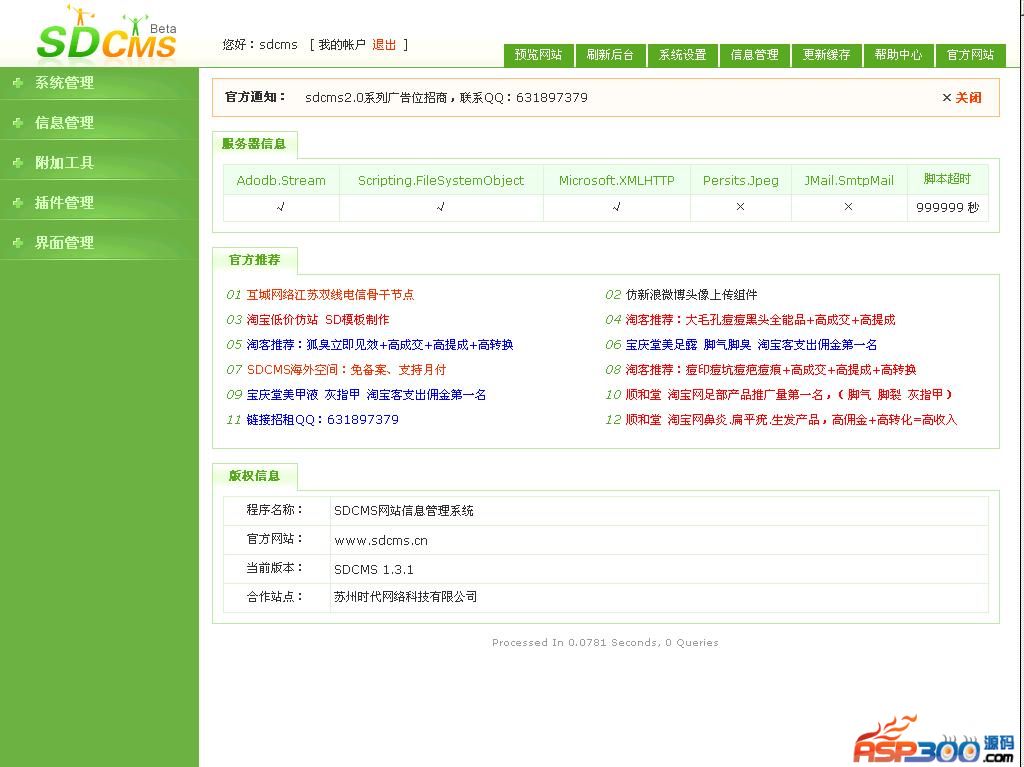This screenshot has height=767, width=1024.
Task: Click Processed In 0.0781 Seconds footer text
Action: point(605,643)
